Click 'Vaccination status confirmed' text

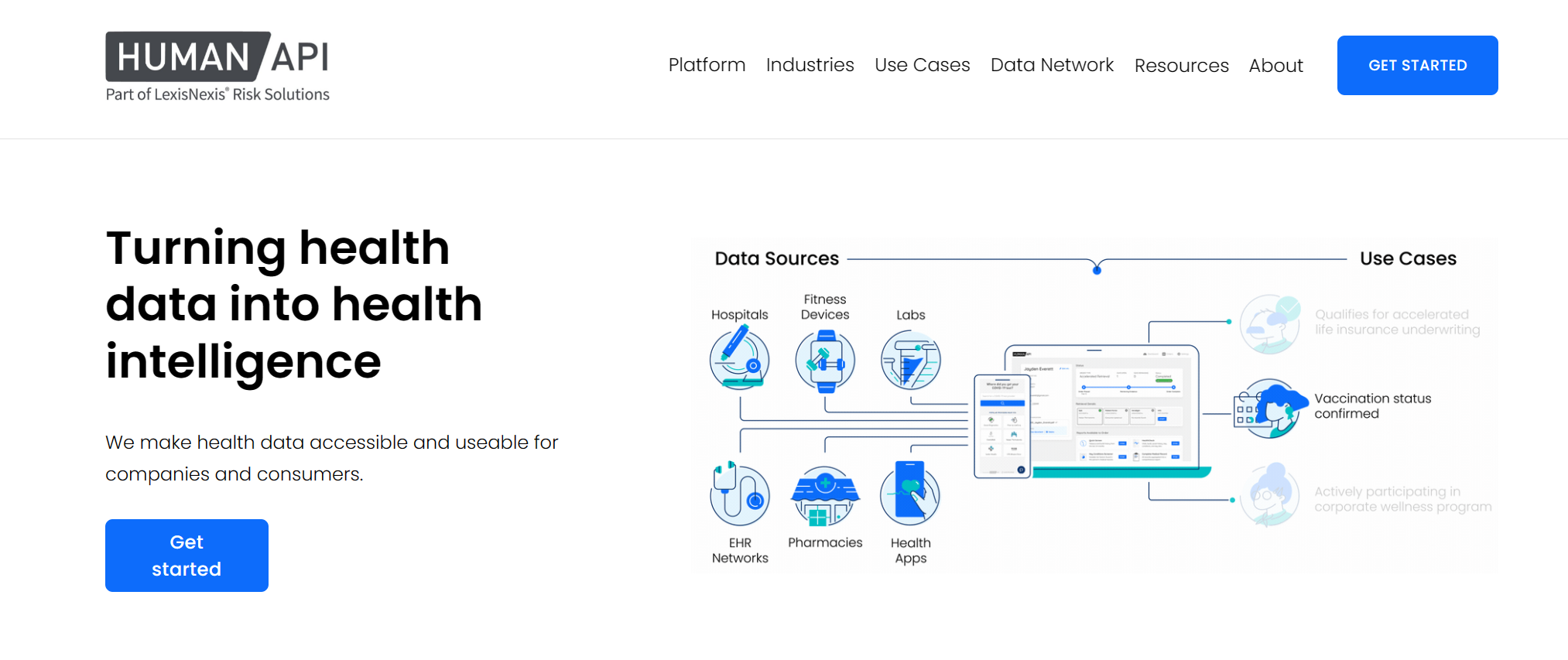coord(1372,406)
